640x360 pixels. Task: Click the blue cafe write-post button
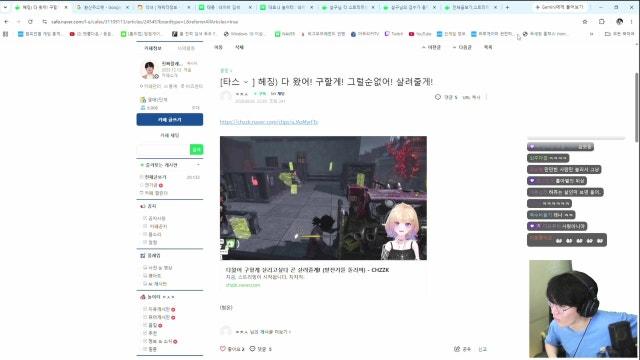pyautogui.click(x=170, y=120)
